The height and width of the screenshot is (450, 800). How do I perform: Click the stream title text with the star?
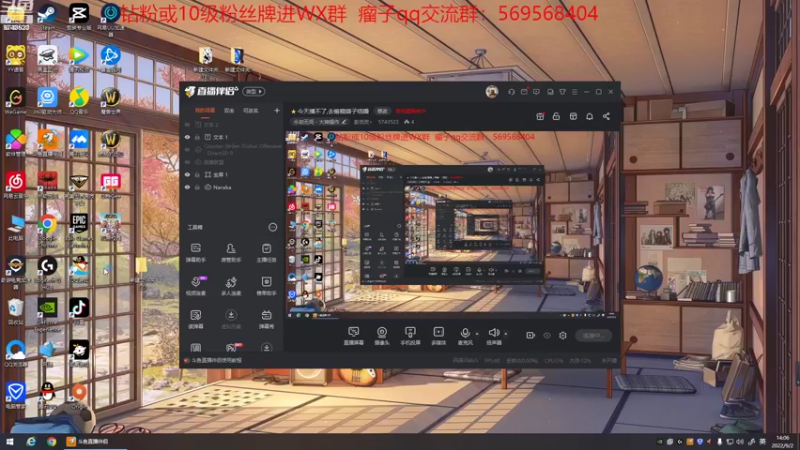pyautogui.click(x=330, y=111)
